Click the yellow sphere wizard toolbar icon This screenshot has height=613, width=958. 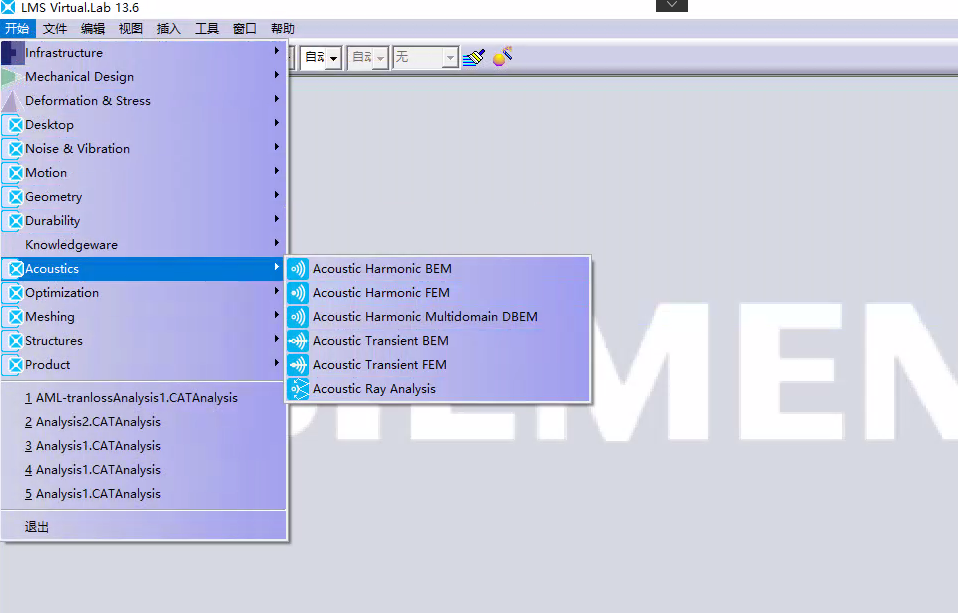pos(502,57)
